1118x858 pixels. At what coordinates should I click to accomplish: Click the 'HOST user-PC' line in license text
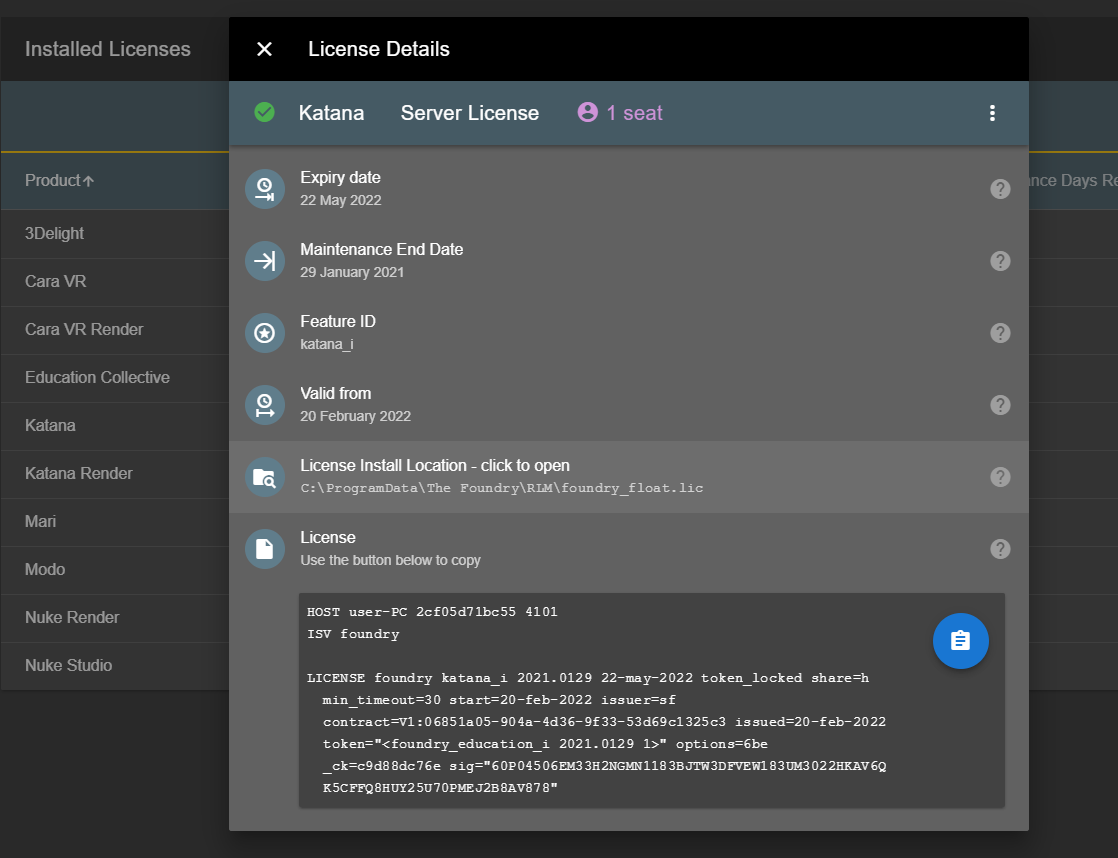432,612
